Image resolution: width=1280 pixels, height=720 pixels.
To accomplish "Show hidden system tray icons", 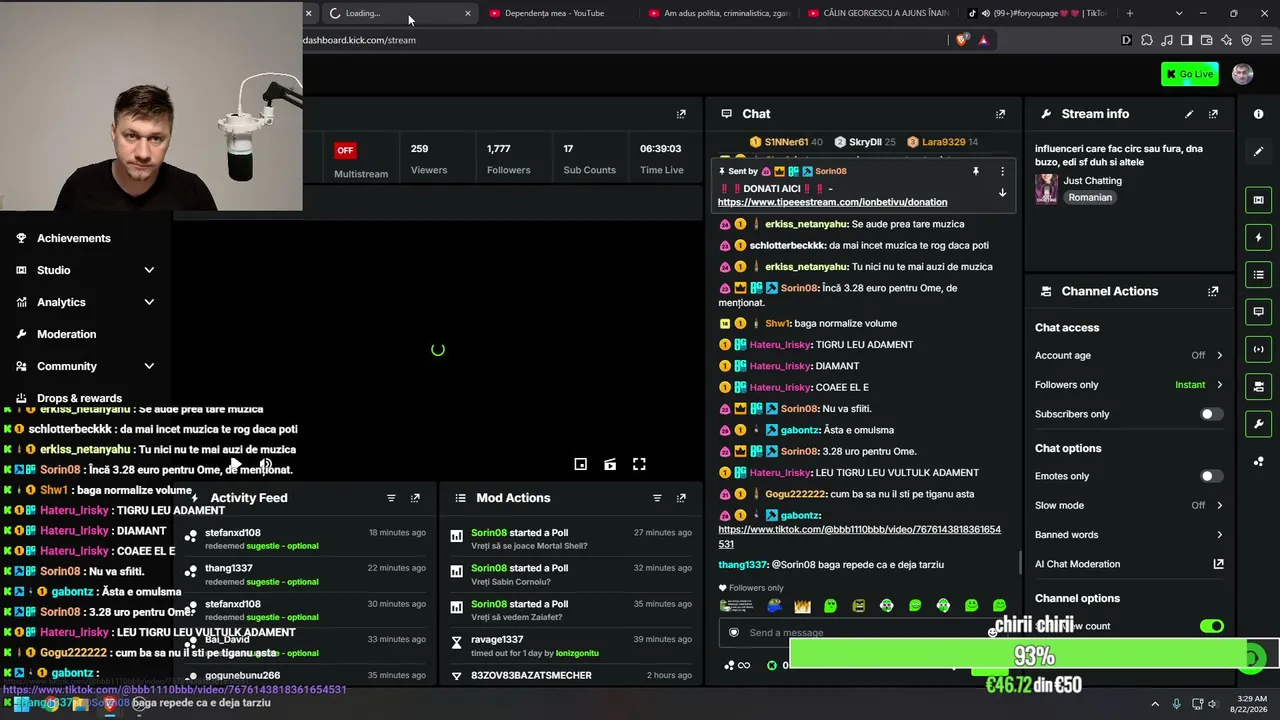I will pos(1155,704).
